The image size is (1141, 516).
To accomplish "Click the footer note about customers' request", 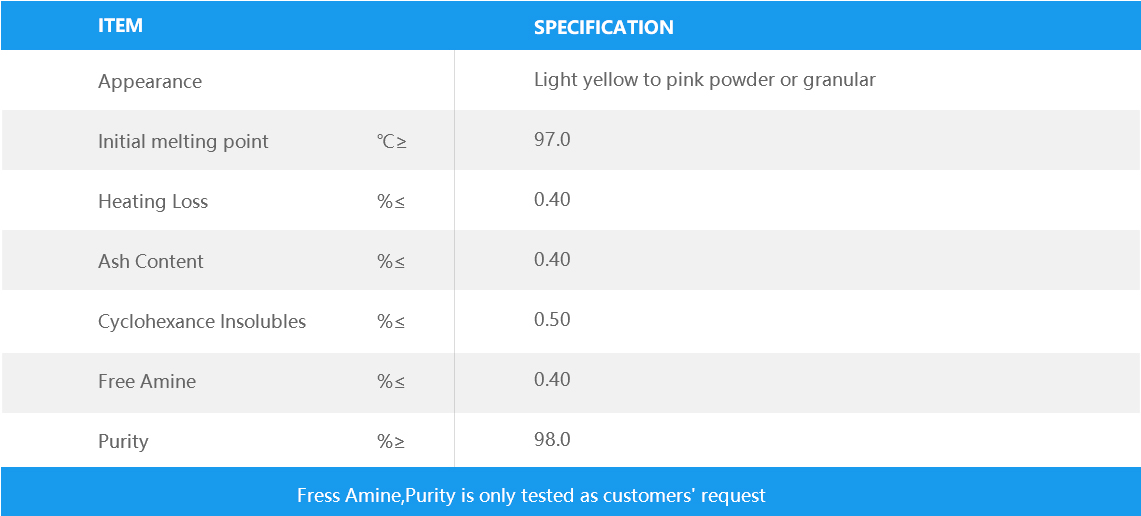I will point(531,495).
